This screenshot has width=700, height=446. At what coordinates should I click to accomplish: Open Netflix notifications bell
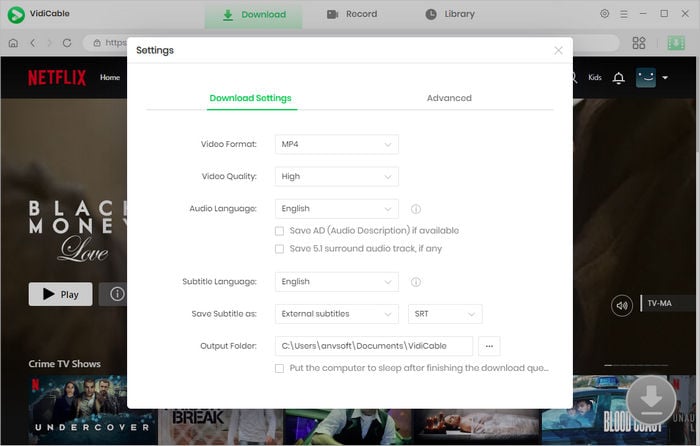point(618,78)
